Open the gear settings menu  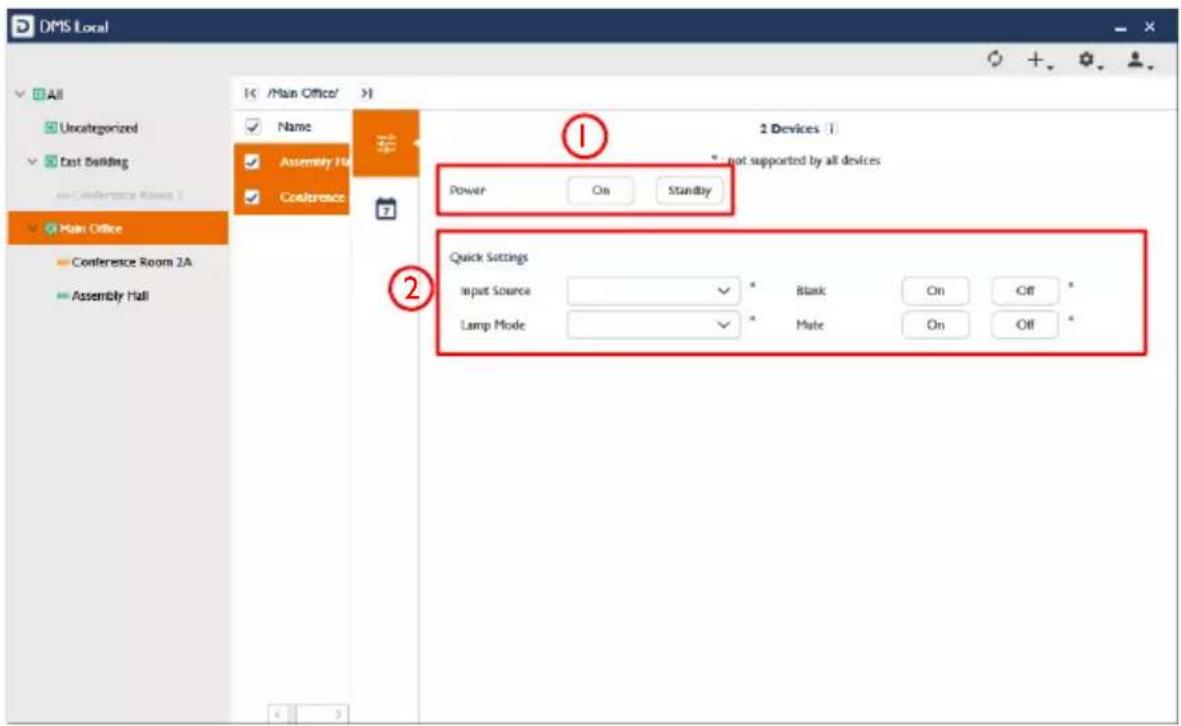pyautogui.click(x=1090, y=60)
